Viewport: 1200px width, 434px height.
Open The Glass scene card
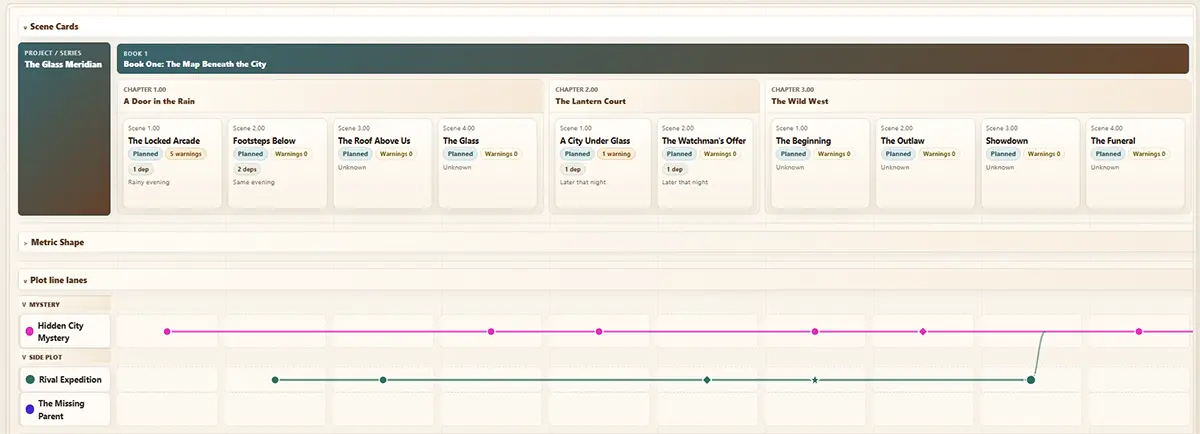pyautogui.click(x=487, y=163)
